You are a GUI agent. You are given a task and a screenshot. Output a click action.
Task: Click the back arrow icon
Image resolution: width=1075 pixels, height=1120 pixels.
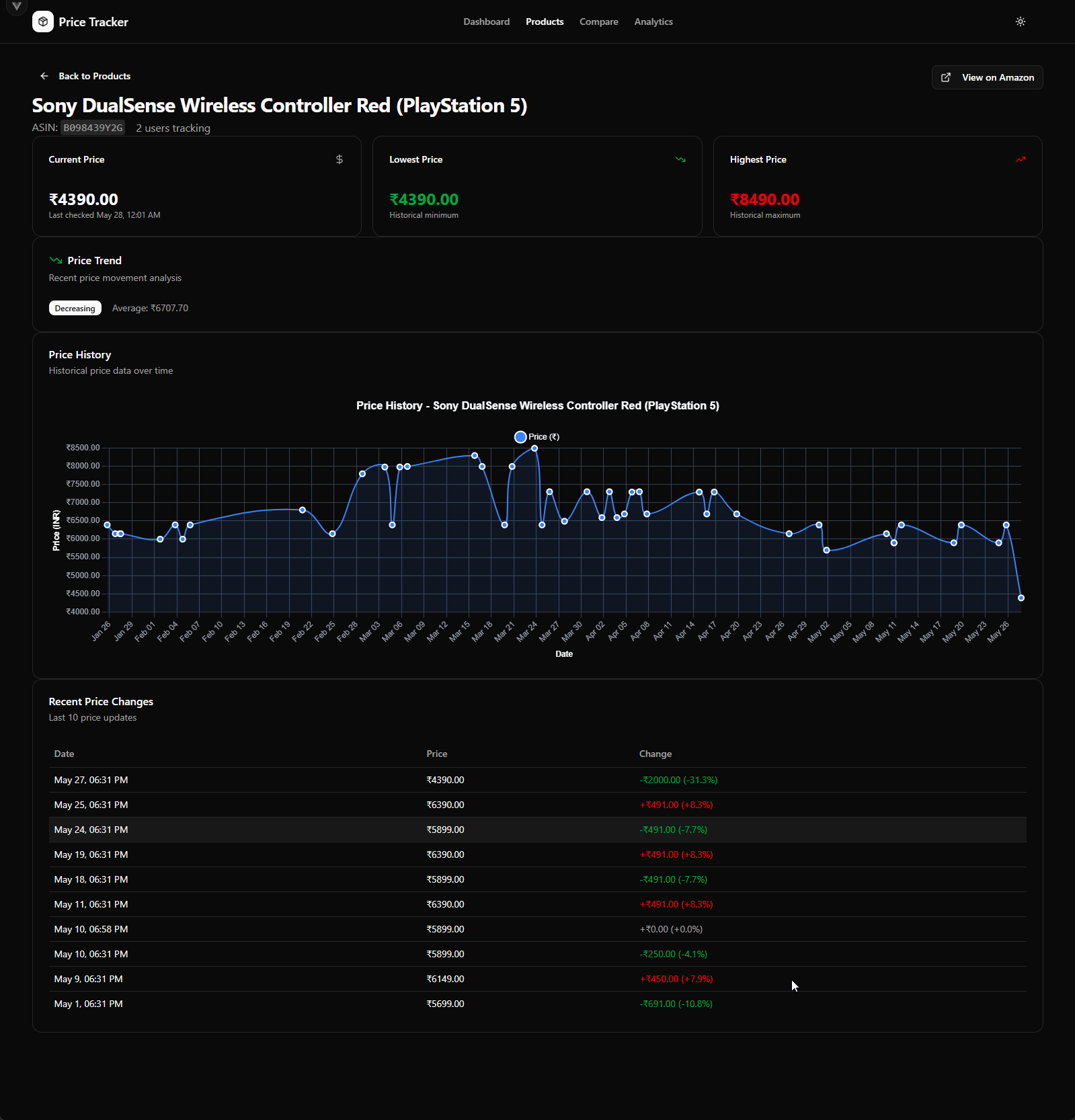click(44, 76)
